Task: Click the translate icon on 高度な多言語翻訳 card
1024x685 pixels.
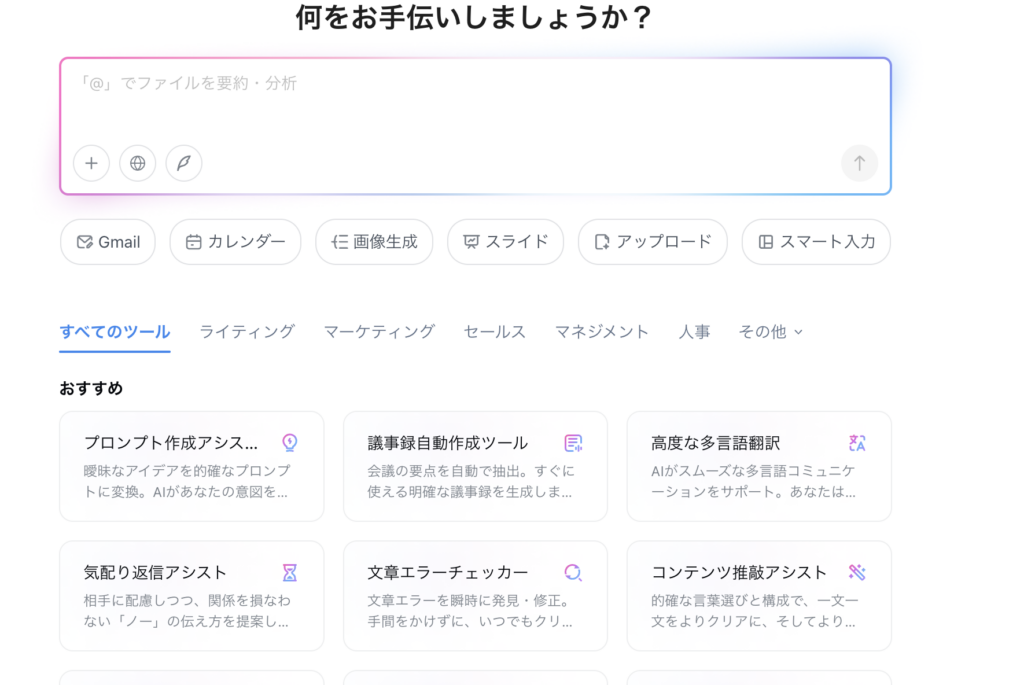Action: [x=857, y=443]
